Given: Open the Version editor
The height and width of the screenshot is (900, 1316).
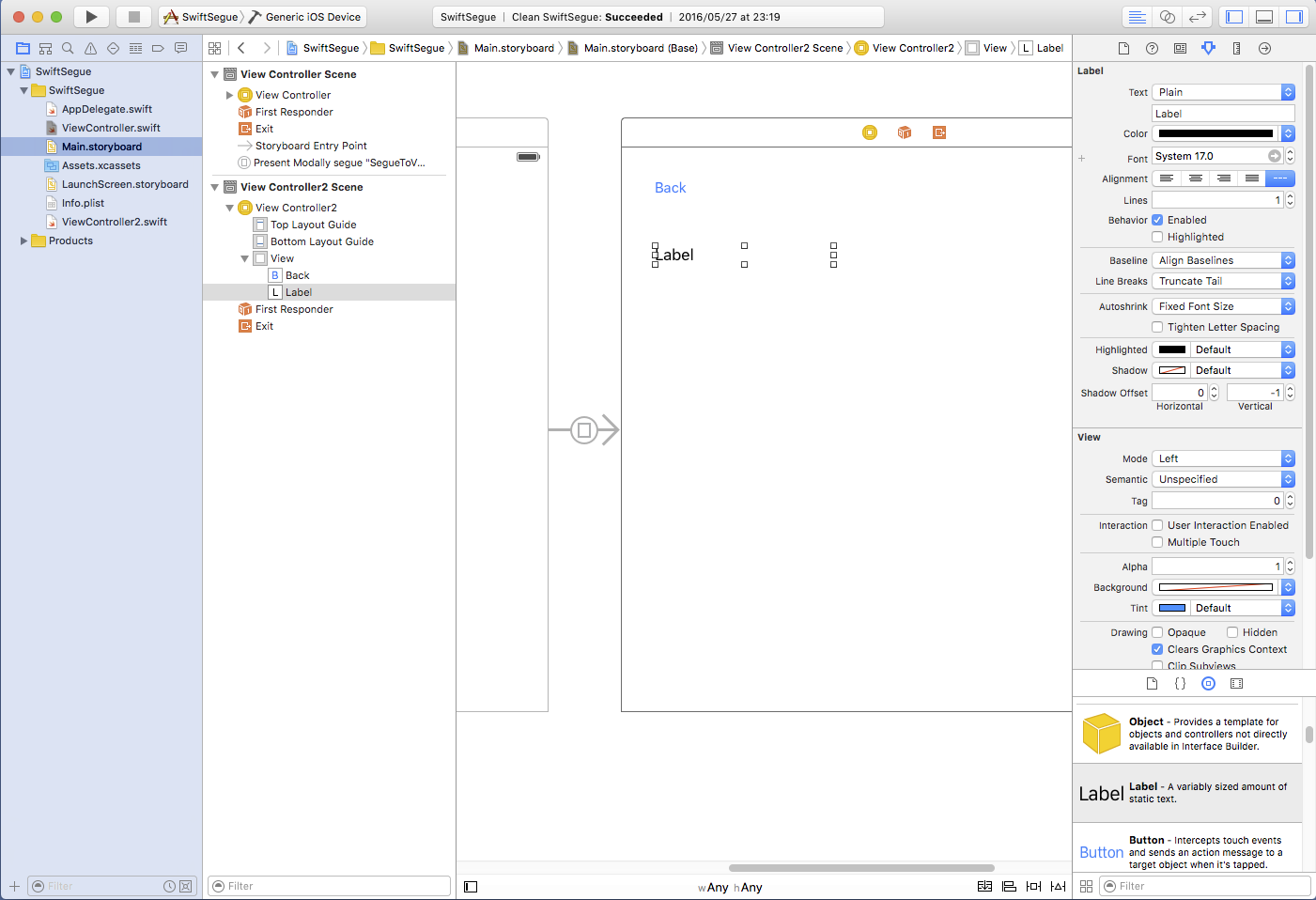Looking at the screenshot, I should coord(1197,17).
